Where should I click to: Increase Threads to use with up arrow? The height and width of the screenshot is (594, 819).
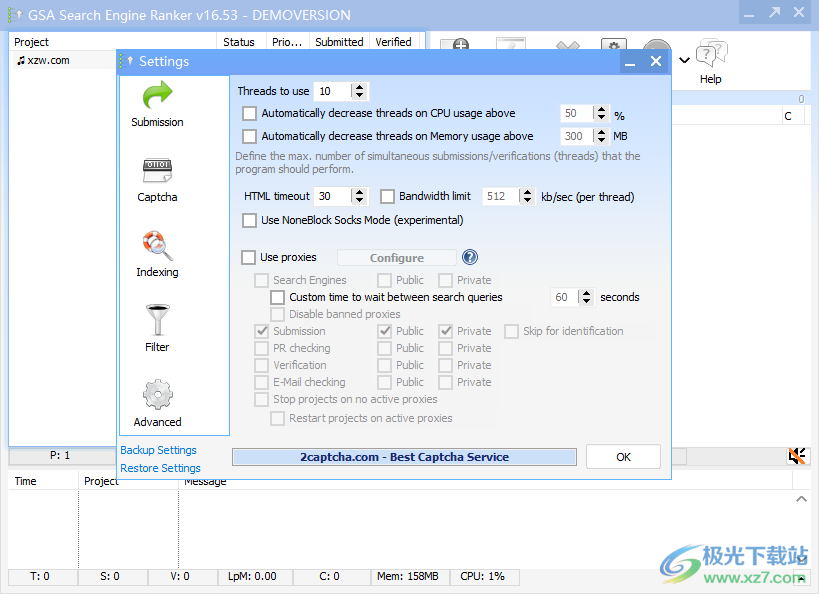(x=359, y=87)
